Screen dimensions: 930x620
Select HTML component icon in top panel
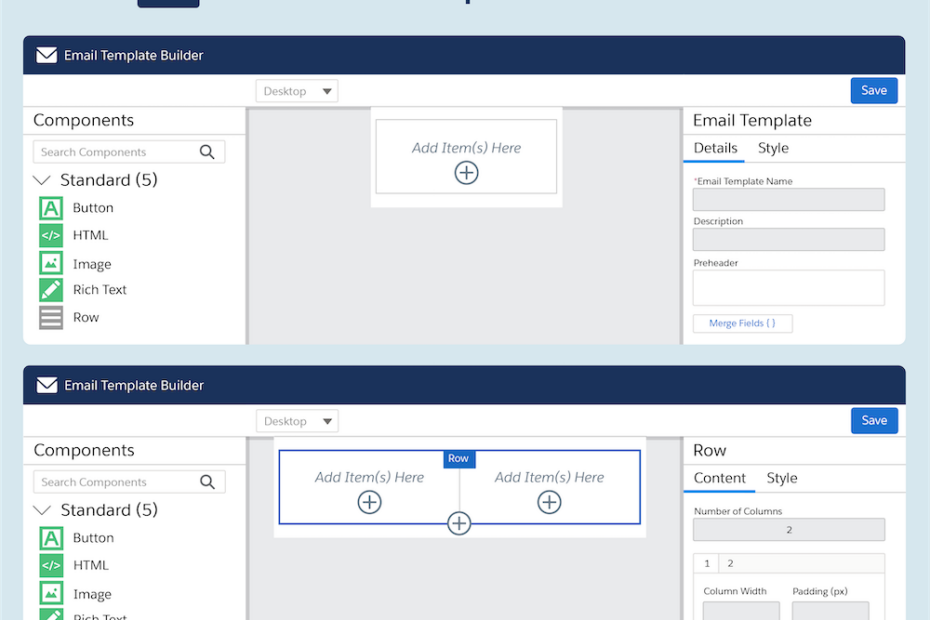pos(51,236)
